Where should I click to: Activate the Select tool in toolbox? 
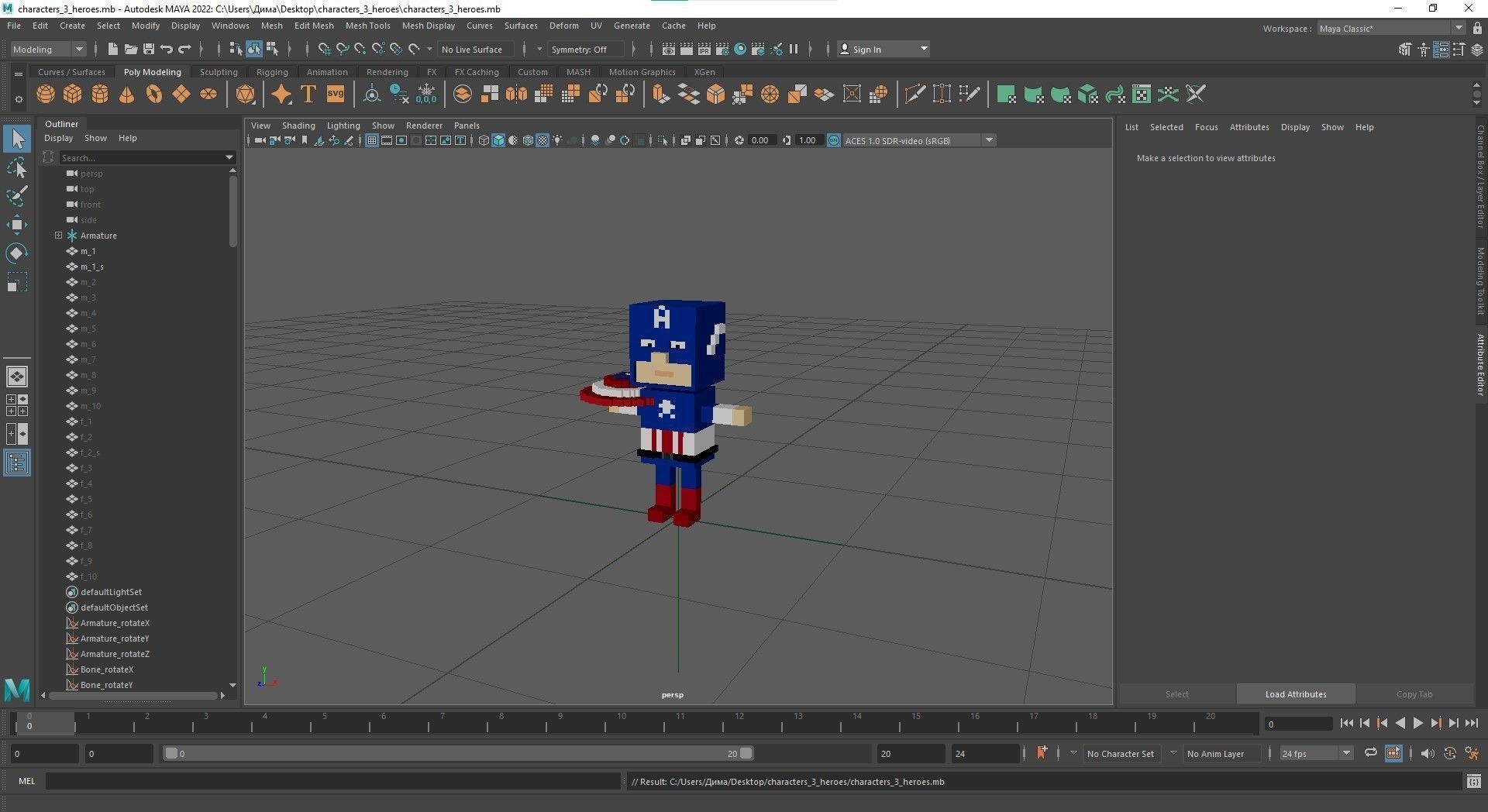(x=17, y=139)
